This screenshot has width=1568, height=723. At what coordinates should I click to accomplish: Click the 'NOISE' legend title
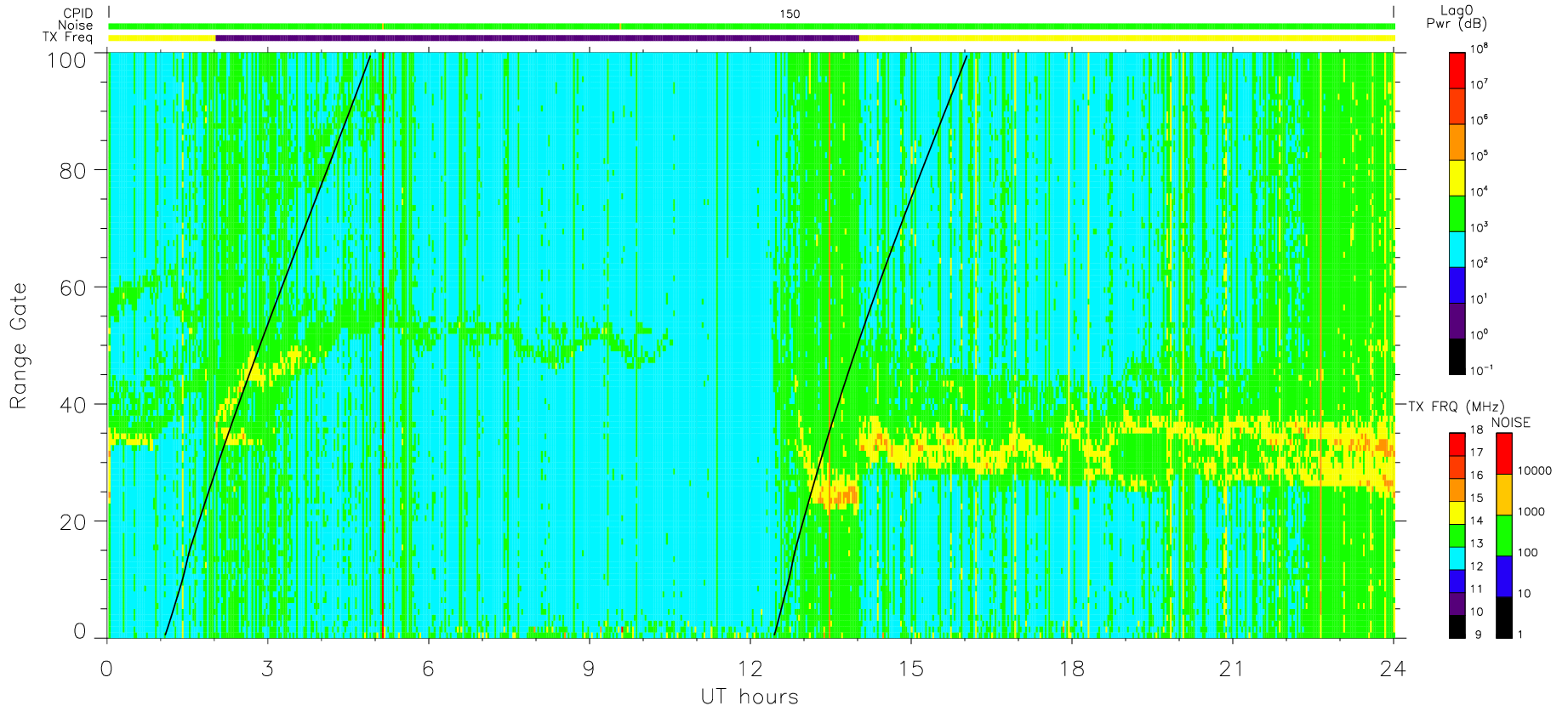pos(1510,423)
